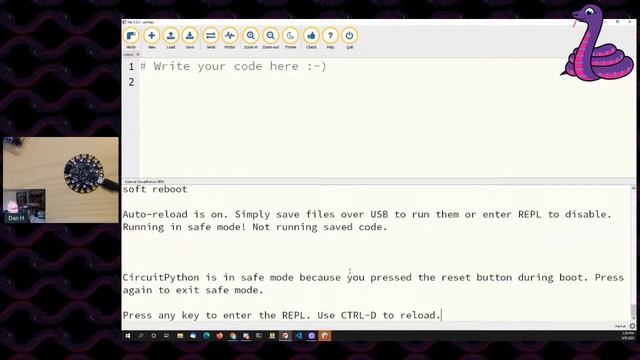Click the Load file toolbar icon
This screenshot has width=640, height=360.
tap(171, 38)
